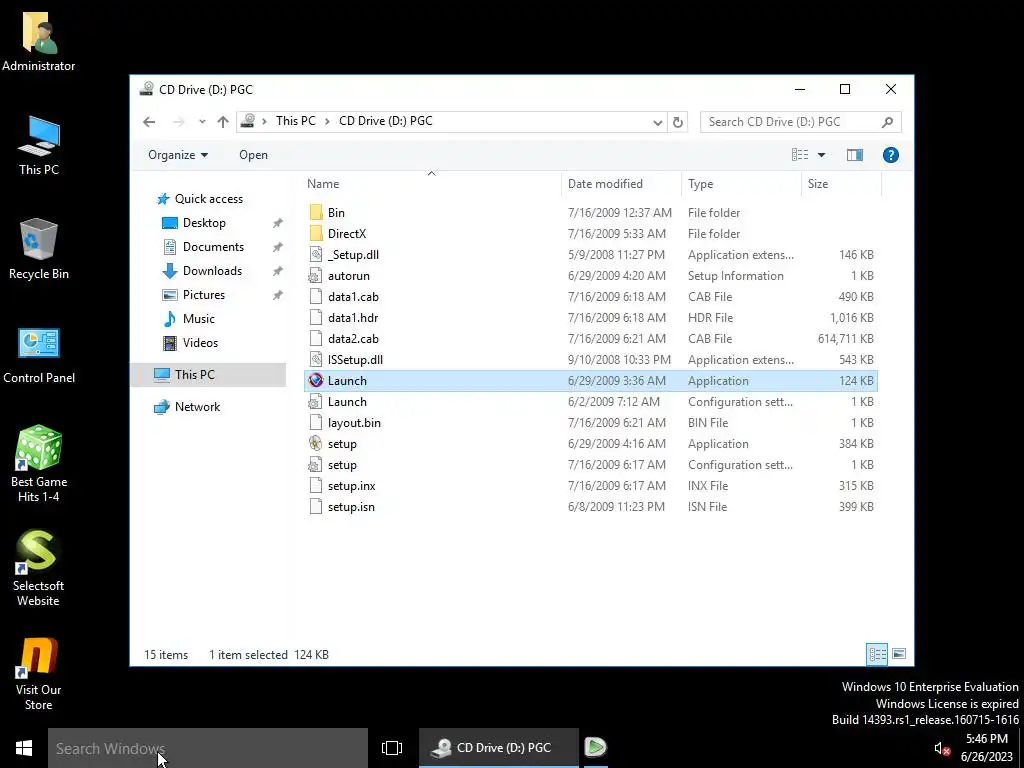The image size is (1024, 768).
Task: Expand the address bar history dropdown
Action: pos(658,122)
